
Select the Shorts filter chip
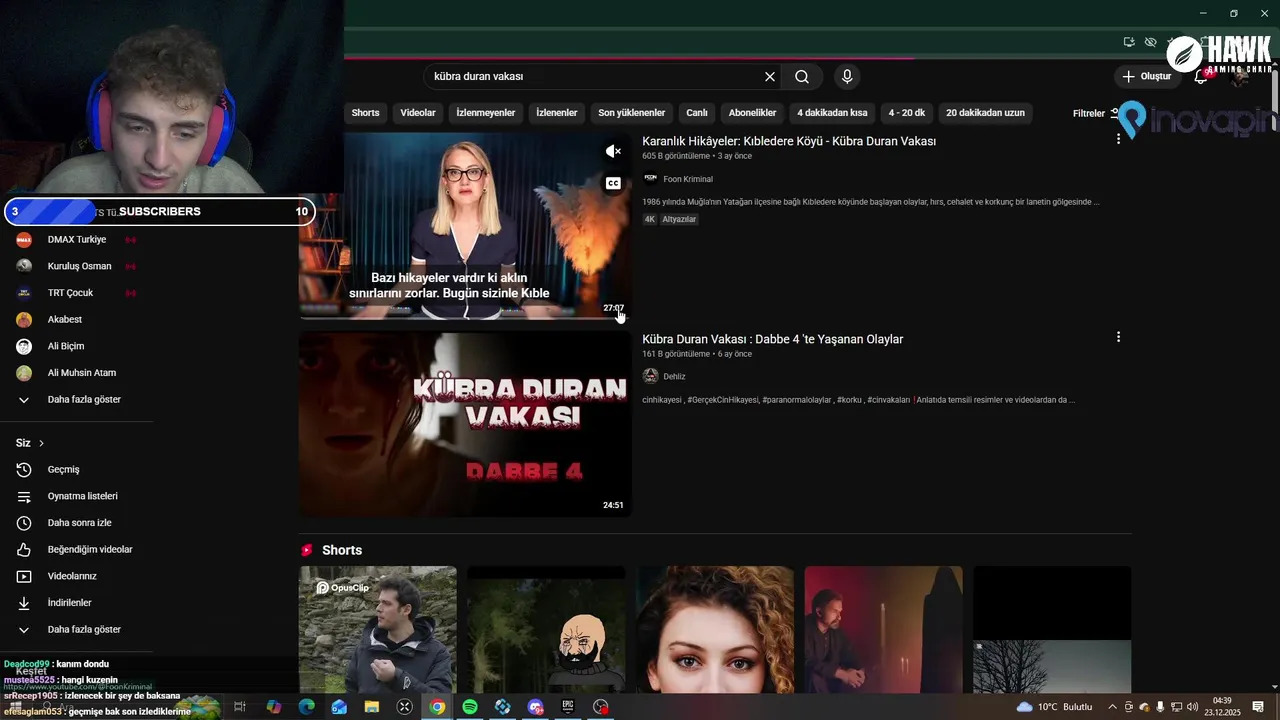[x=365, y=113]
